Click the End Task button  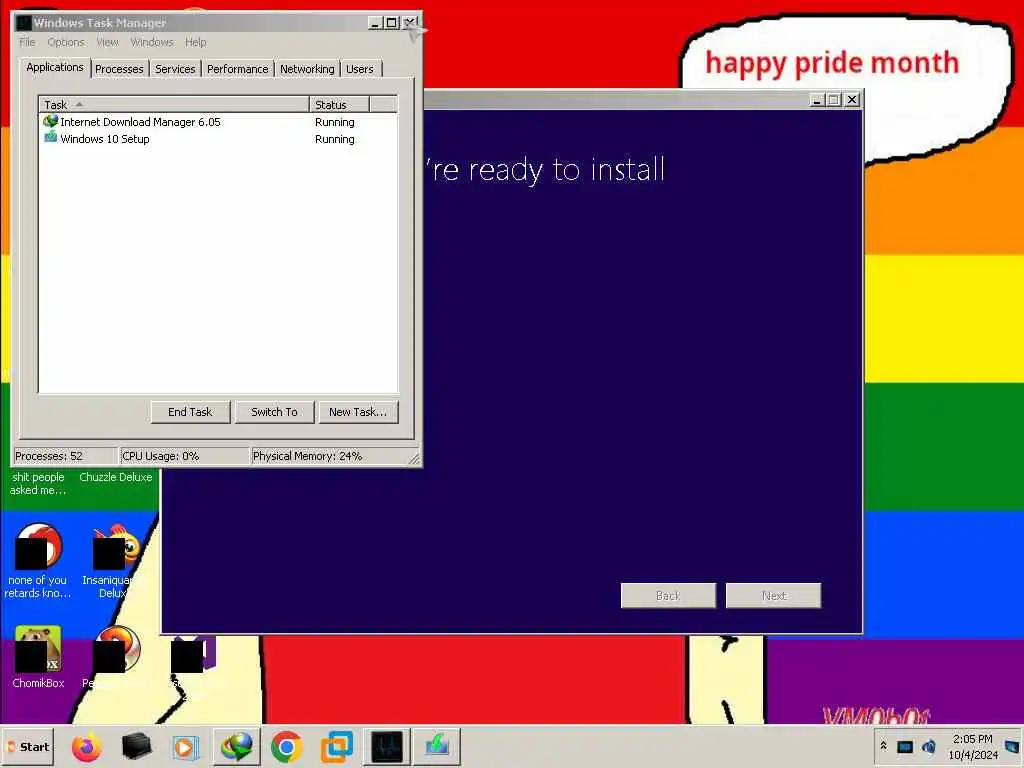[190, 412]
